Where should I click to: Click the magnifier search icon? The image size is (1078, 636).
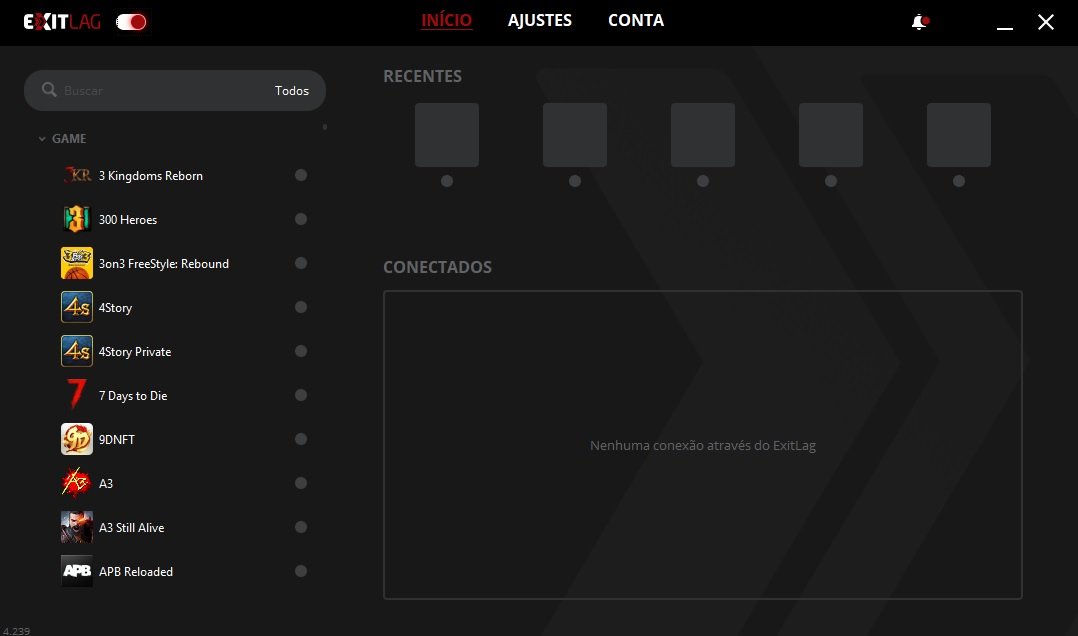pos(49,91)
